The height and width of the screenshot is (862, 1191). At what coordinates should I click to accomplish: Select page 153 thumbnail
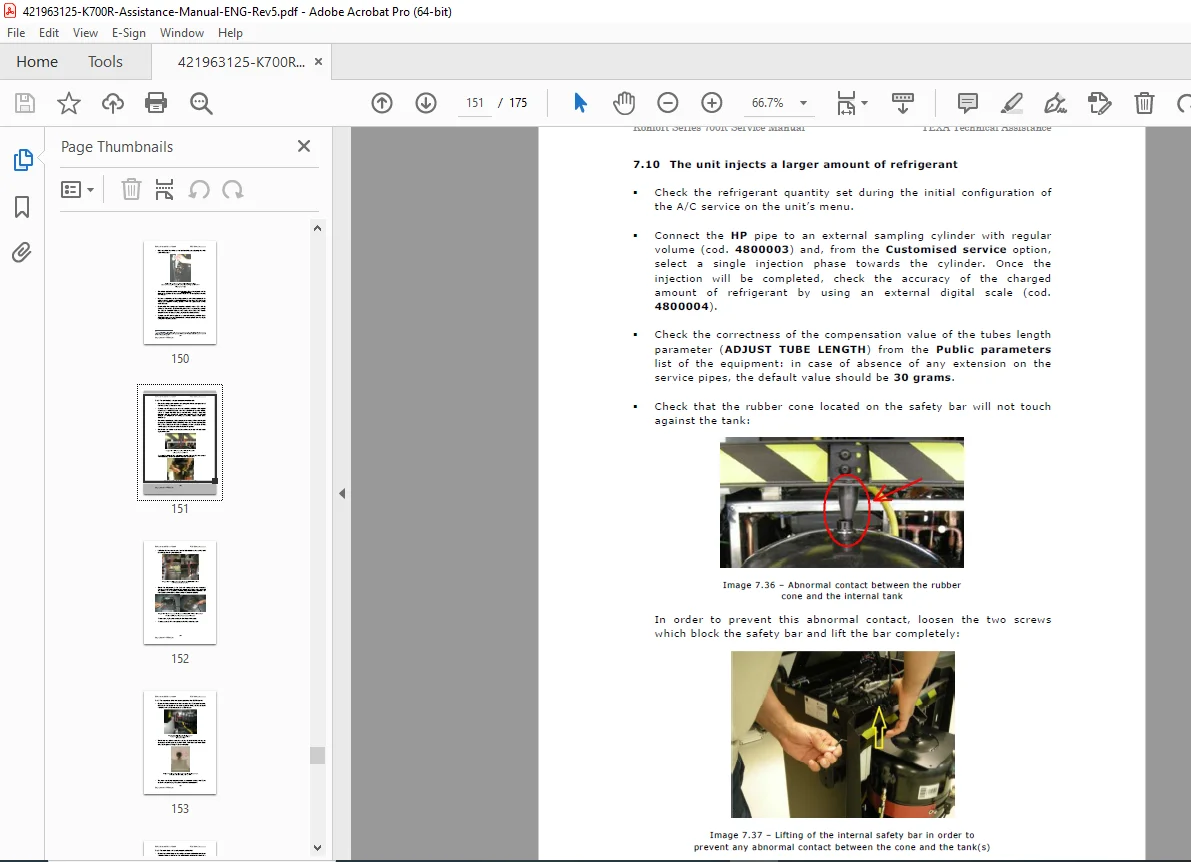180,743
